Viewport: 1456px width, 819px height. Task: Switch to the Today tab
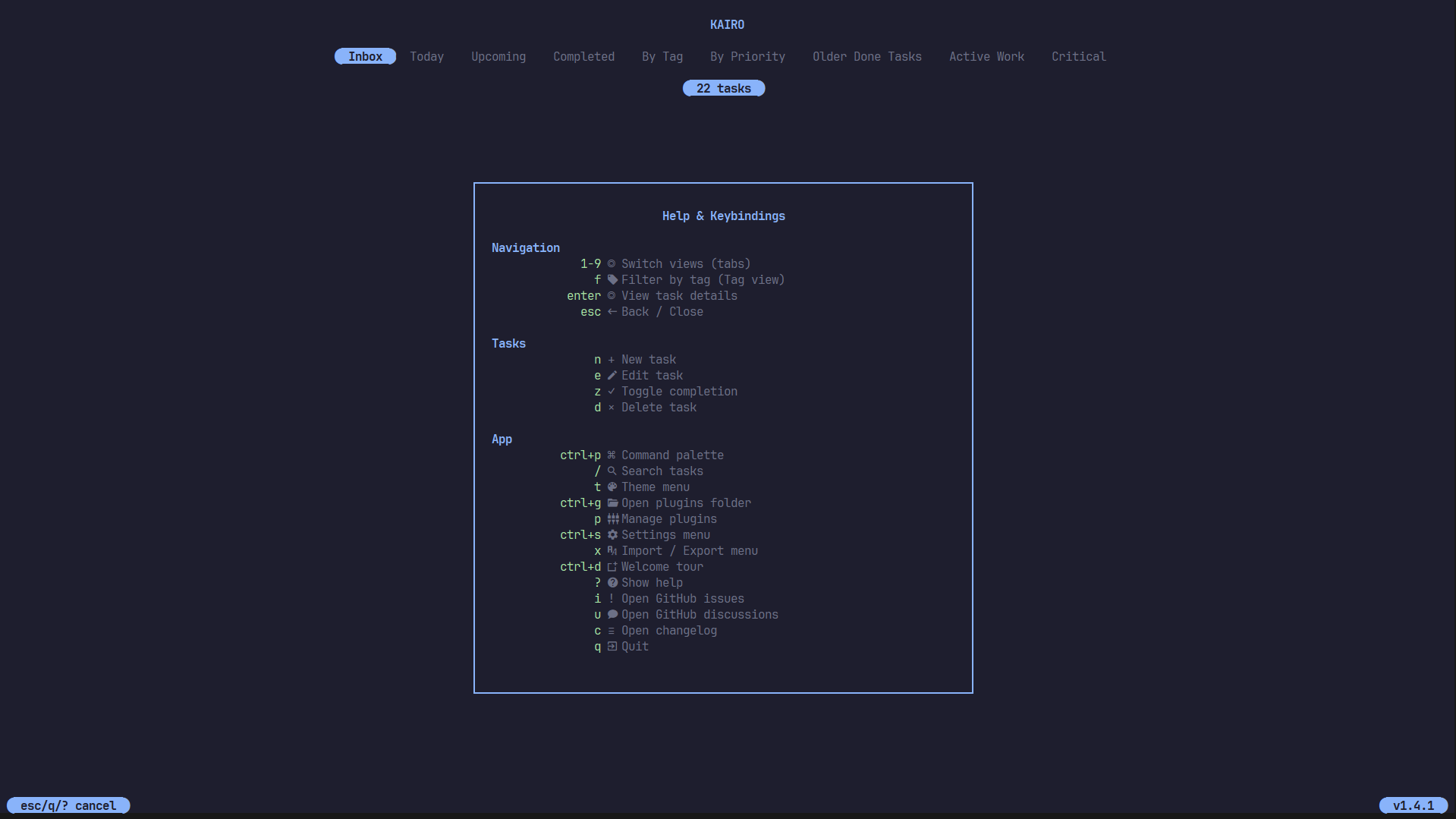tap(426, 57)
